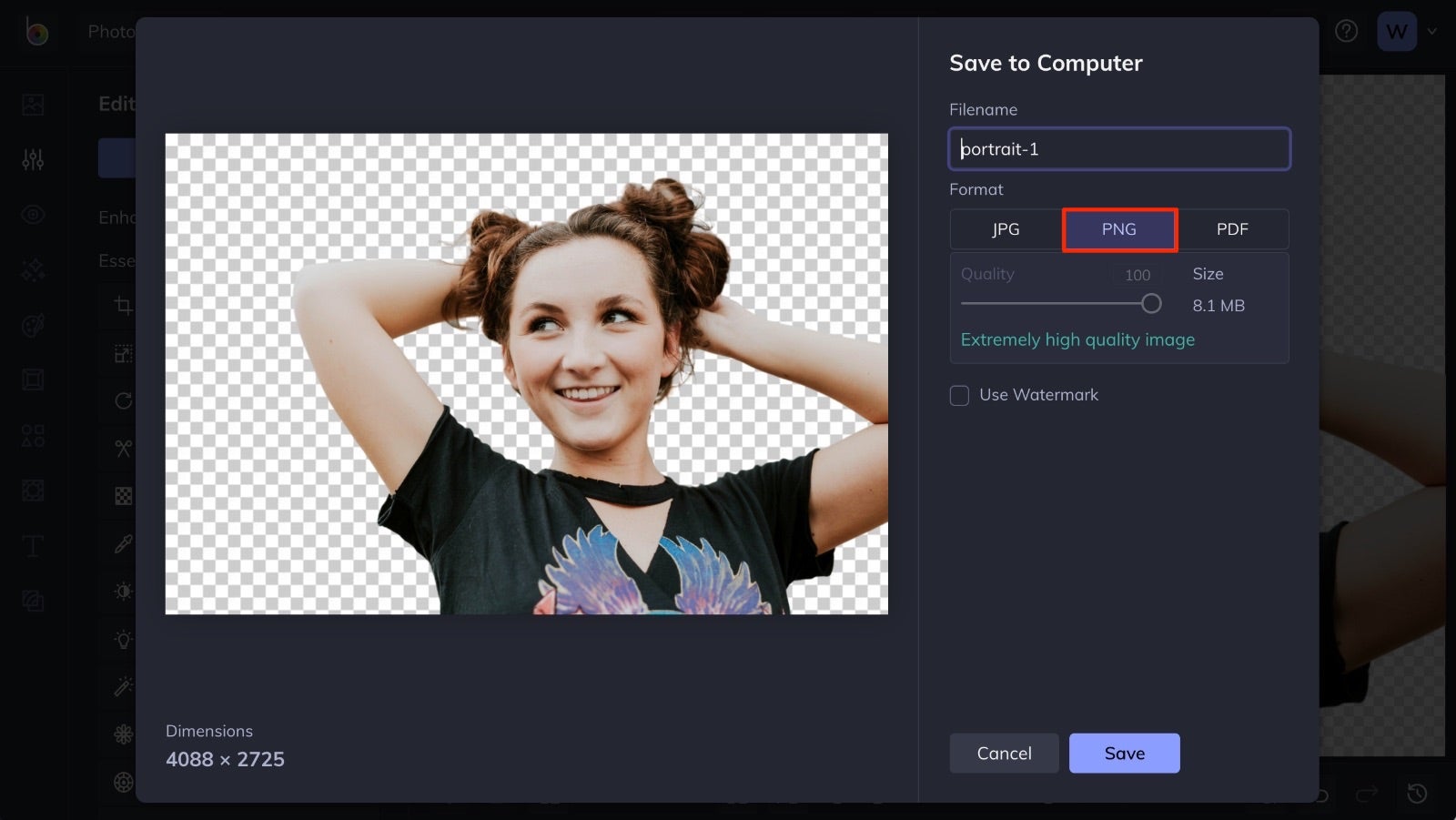
Task: Select the color palette icon
Action: [33, 325]
